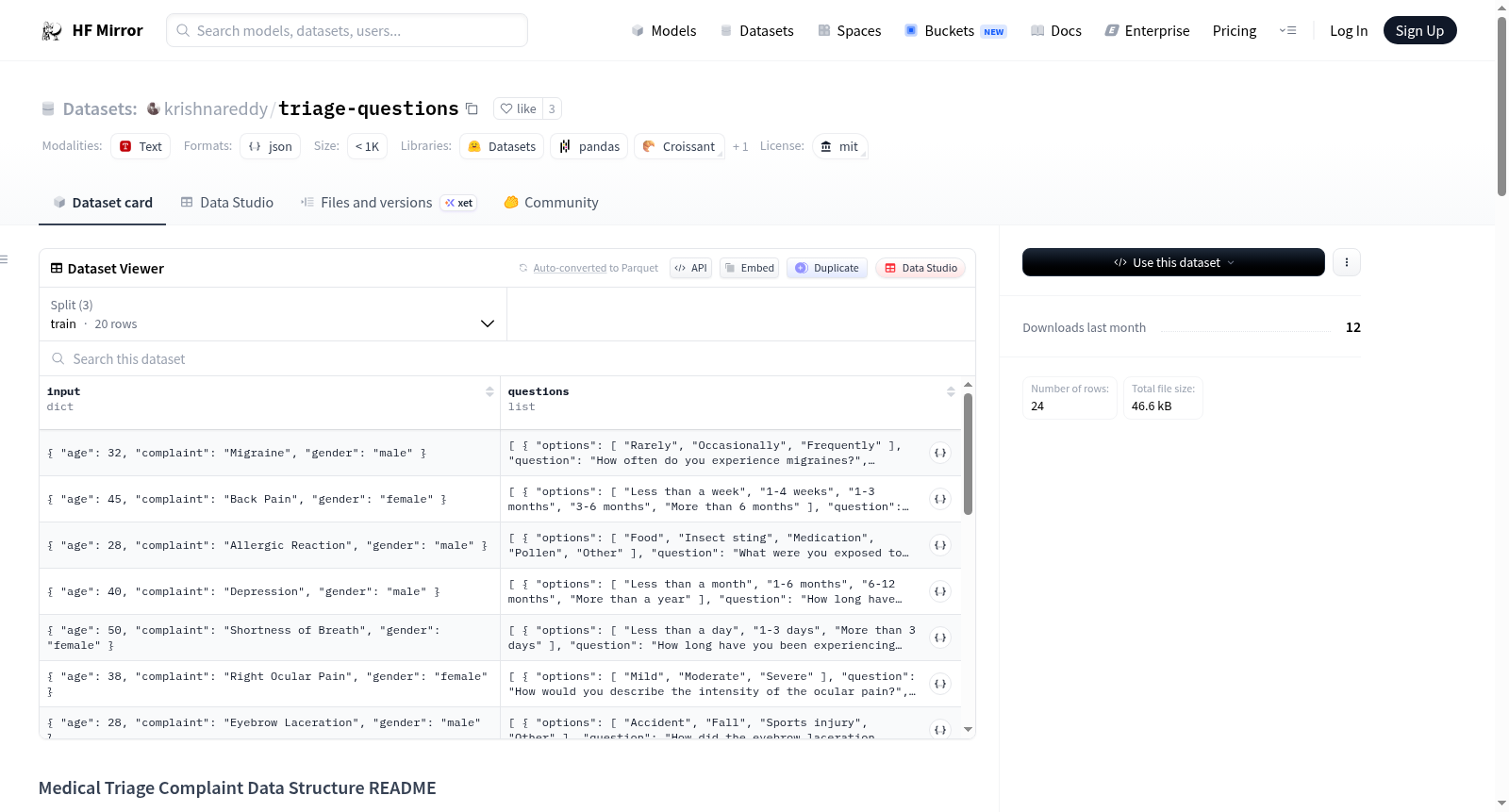Expand the Right Ocular Pain questions cell
Screen dimensions: 1509x812
point(940,684)
